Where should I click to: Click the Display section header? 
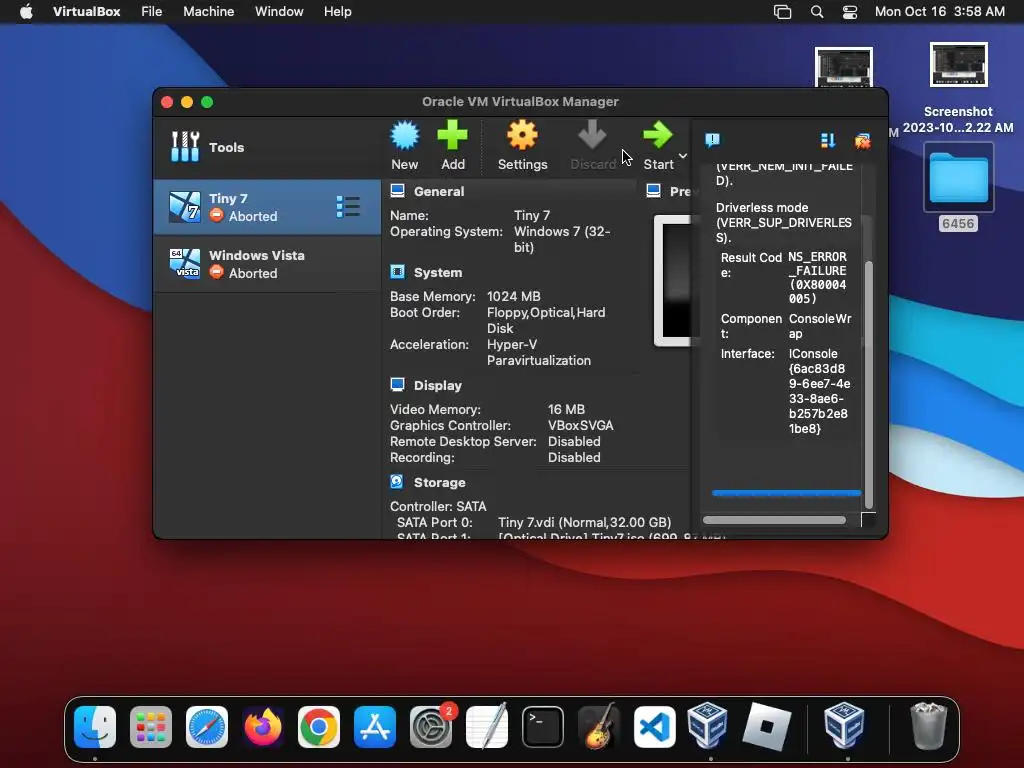[438, 385]
